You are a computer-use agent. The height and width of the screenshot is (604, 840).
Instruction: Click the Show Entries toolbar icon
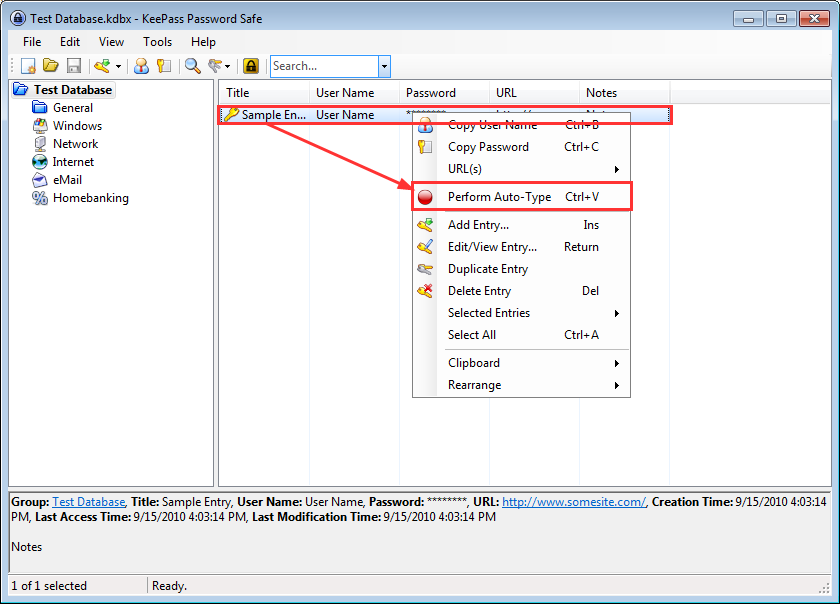click(215, 66)
